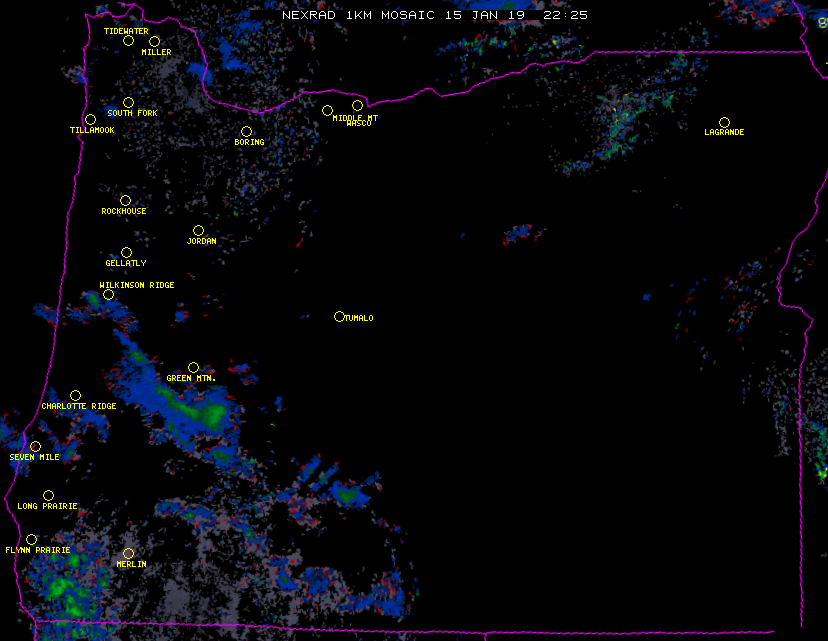Click the Charlotte Ridge station circle
This screenshot has height=641, width=828.
(x=75, y=396)
